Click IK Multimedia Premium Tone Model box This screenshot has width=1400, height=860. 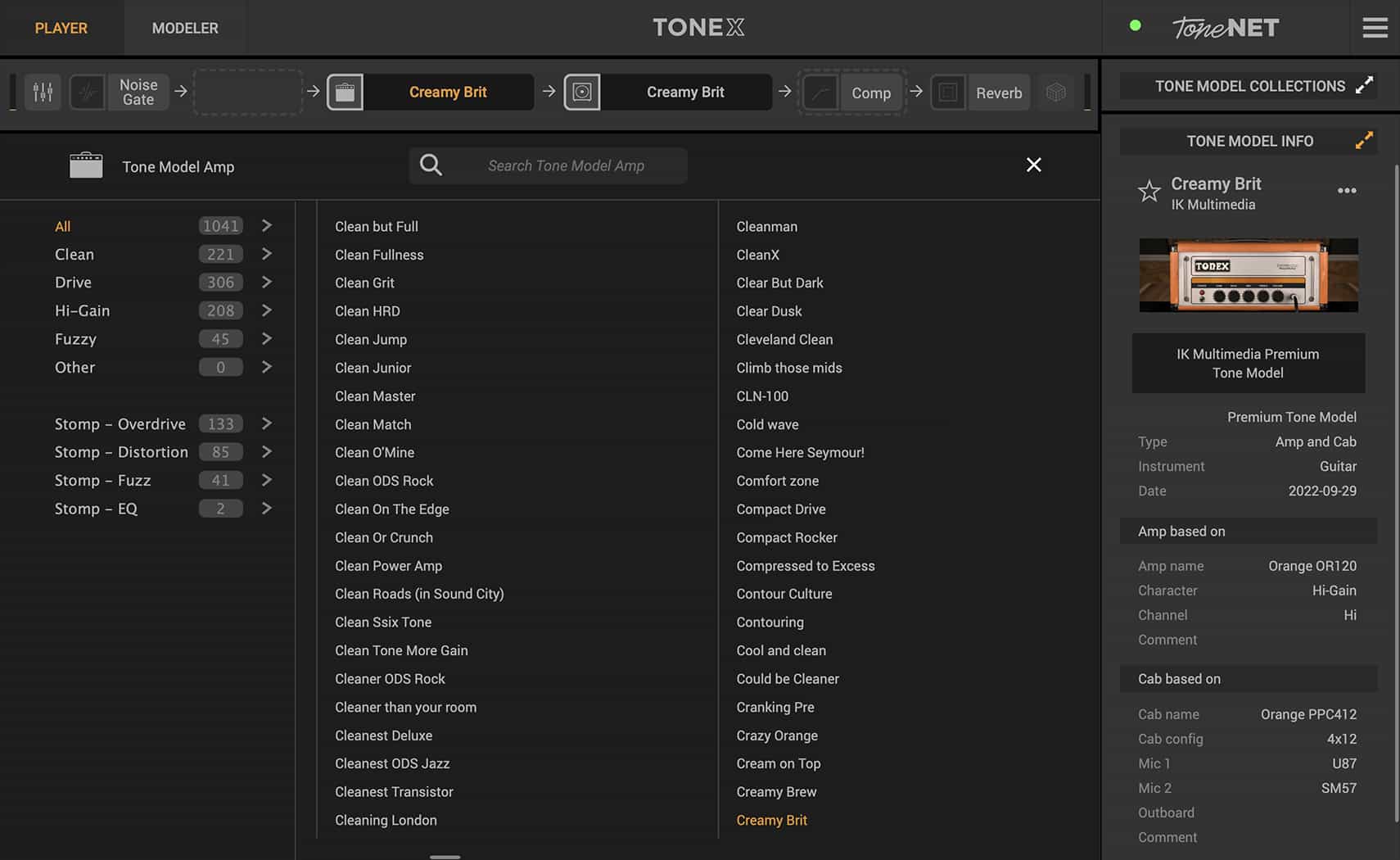(x=1248, y=363)
